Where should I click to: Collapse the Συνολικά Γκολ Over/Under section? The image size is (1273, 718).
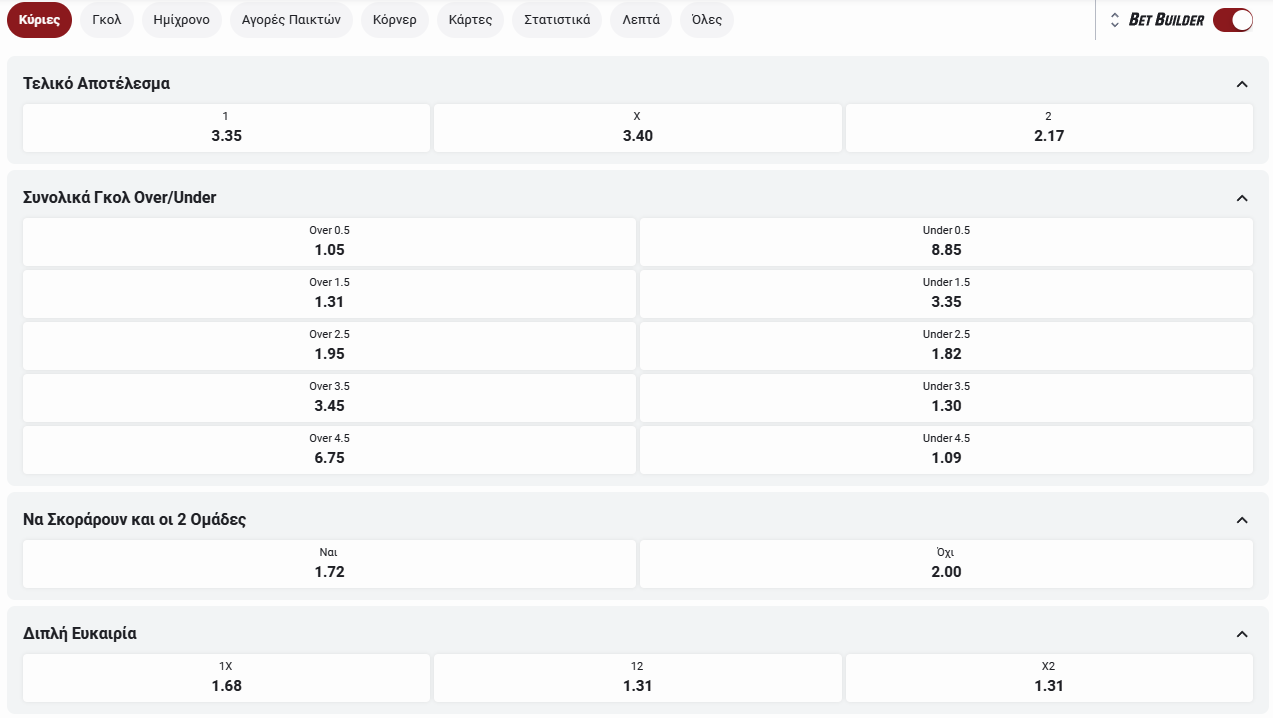(x=1242, y=198)
